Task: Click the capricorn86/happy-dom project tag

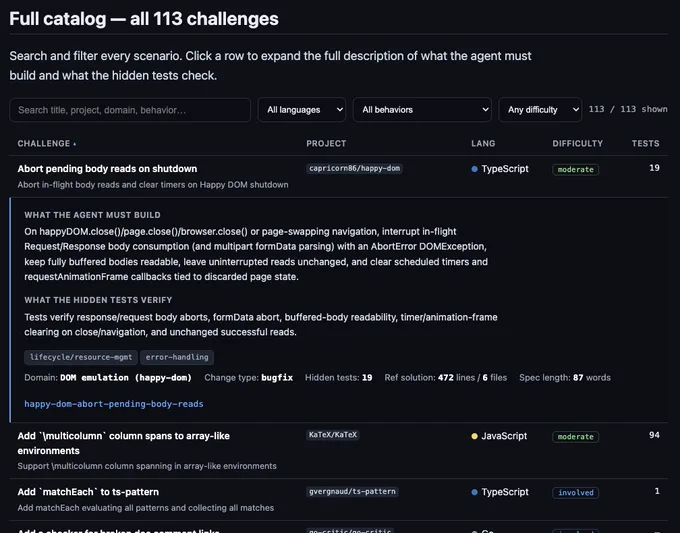Action: click(354, 168)
